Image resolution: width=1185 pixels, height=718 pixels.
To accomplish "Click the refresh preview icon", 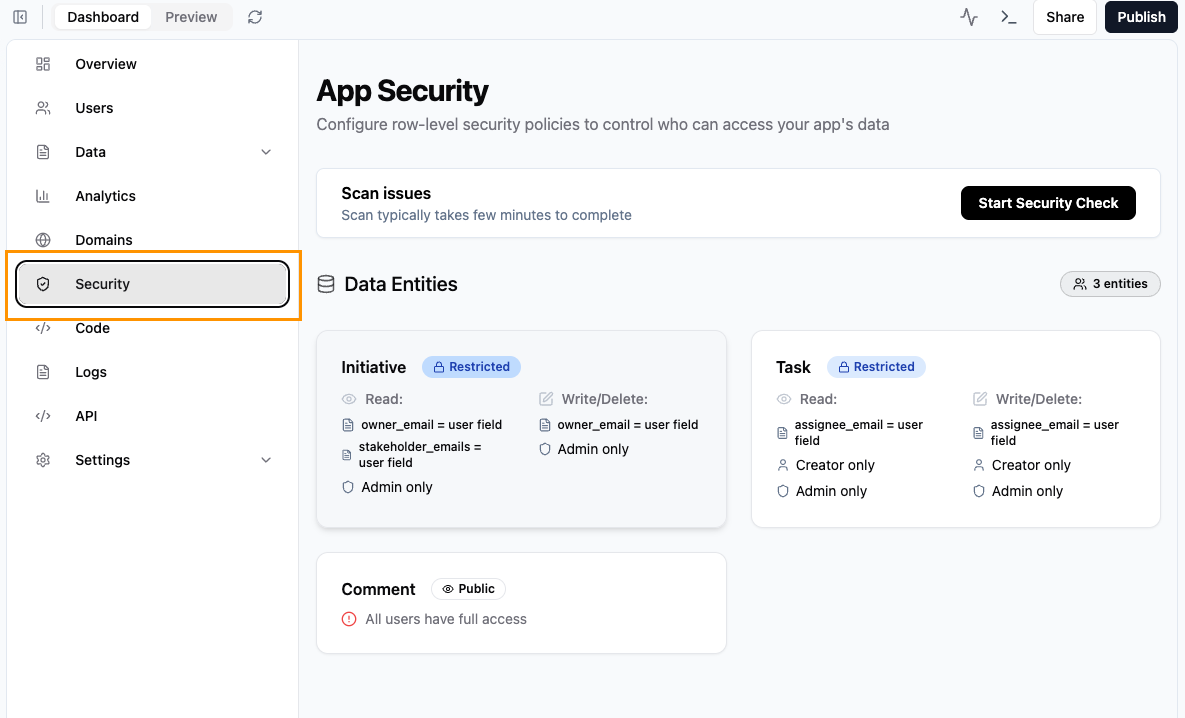I will pos(255,17).
